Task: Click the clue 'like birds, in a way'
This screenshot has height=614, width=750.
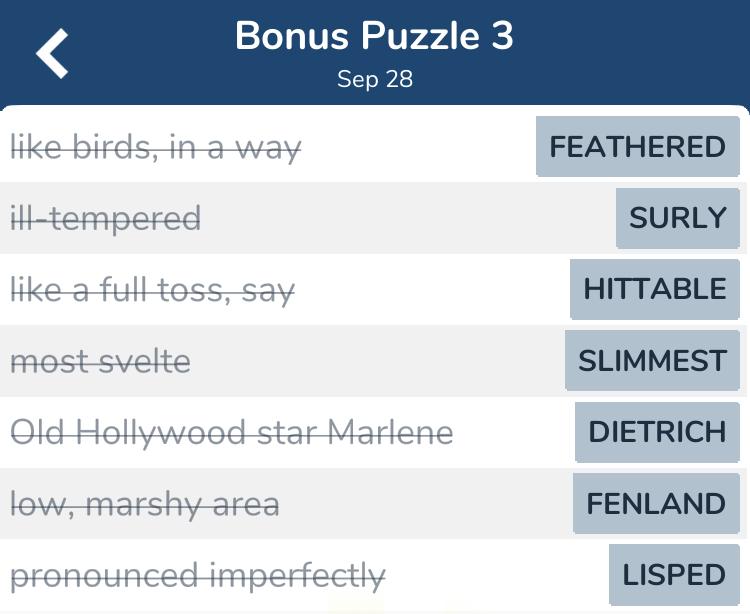Action: pos(156,147)
